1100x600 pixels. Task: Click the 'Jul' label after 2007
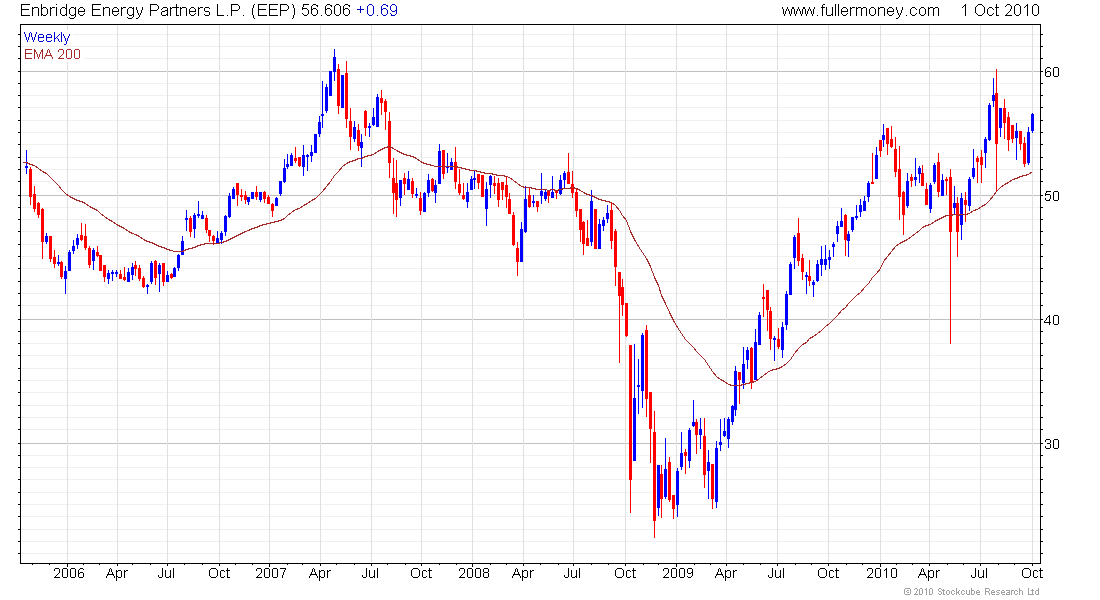(x=370, y=573)
